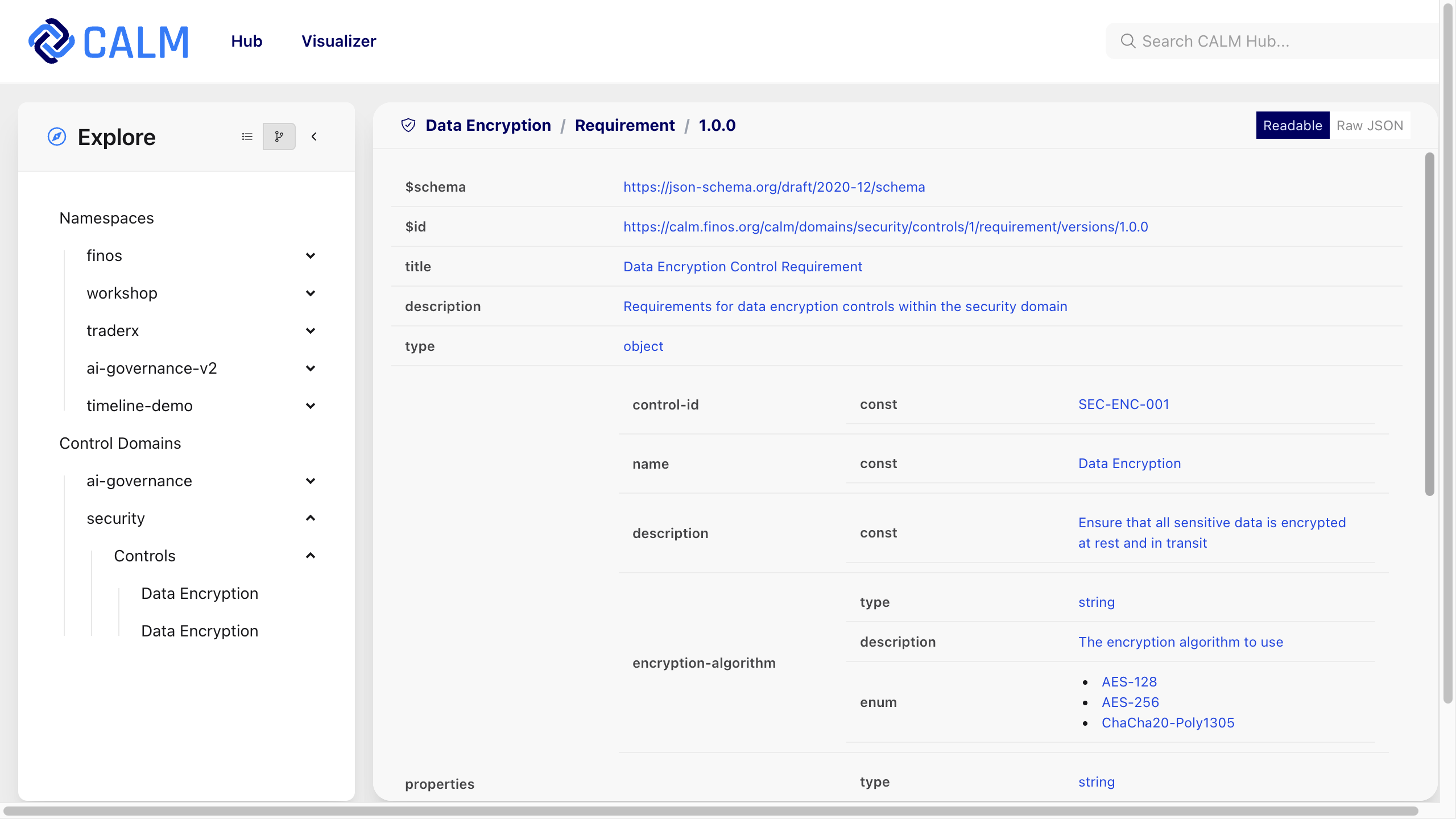Select the traderx namespace label
The height and width of the screenshot is (819, 1456).
(x=113, y=330)
